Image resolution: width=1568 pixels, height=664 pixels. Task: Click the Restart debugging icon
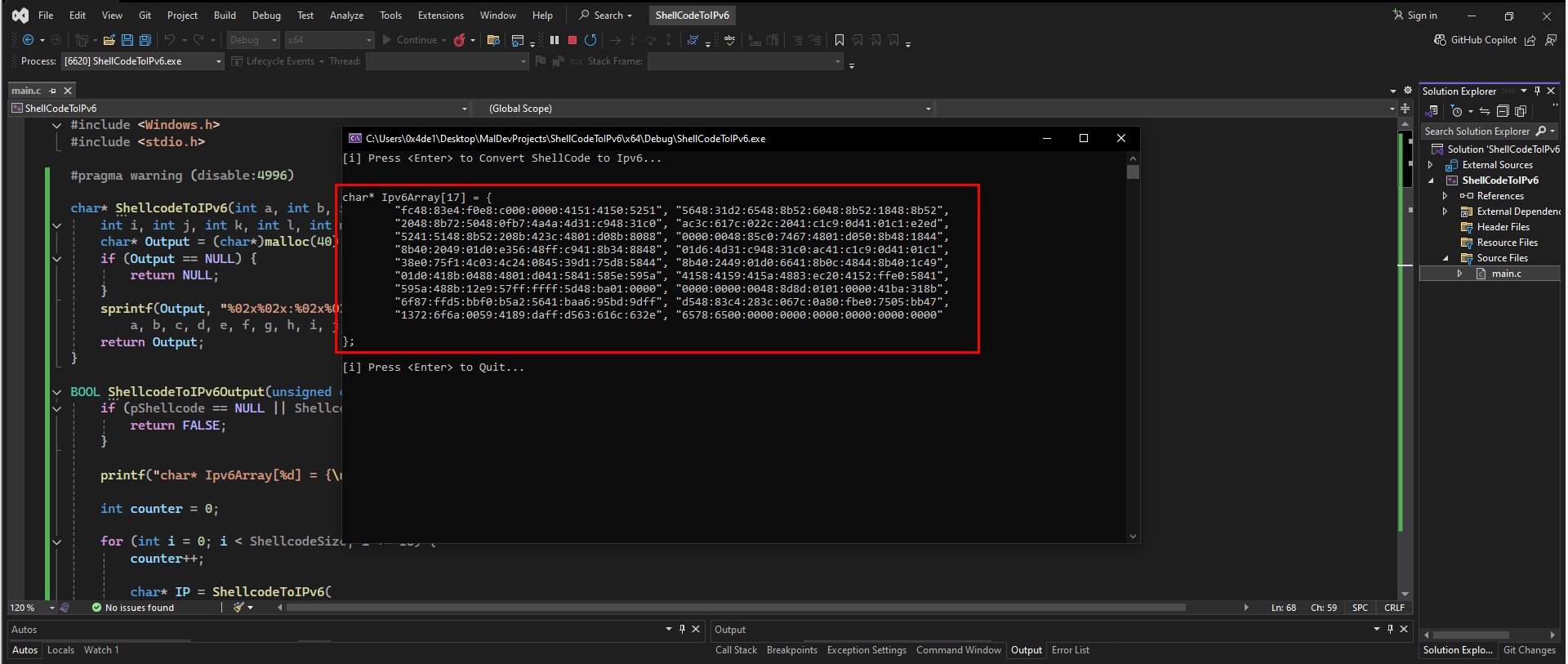click(x=590, y=40)
